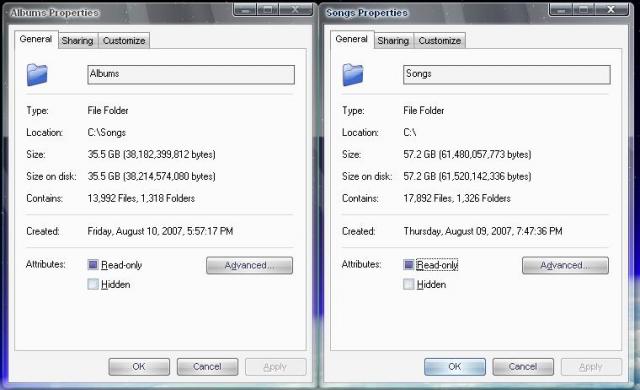Screen dimensions: 640x390
Task: Open Customize tab in Songs Properties
Action: point(440,41)
